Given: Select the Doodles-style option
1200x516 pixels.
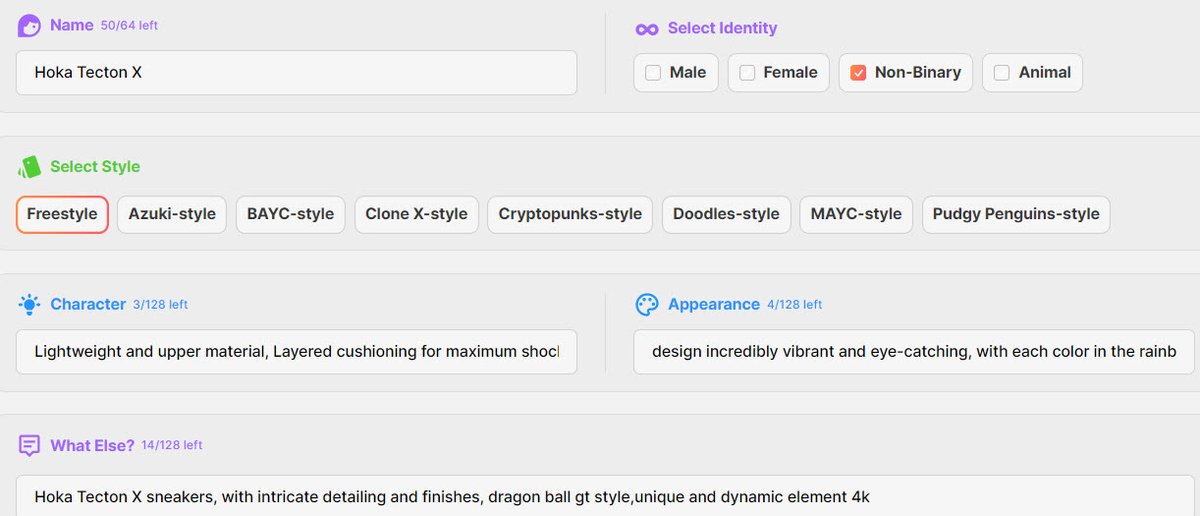Looking at the screenshot, I should tap(726, 214).
